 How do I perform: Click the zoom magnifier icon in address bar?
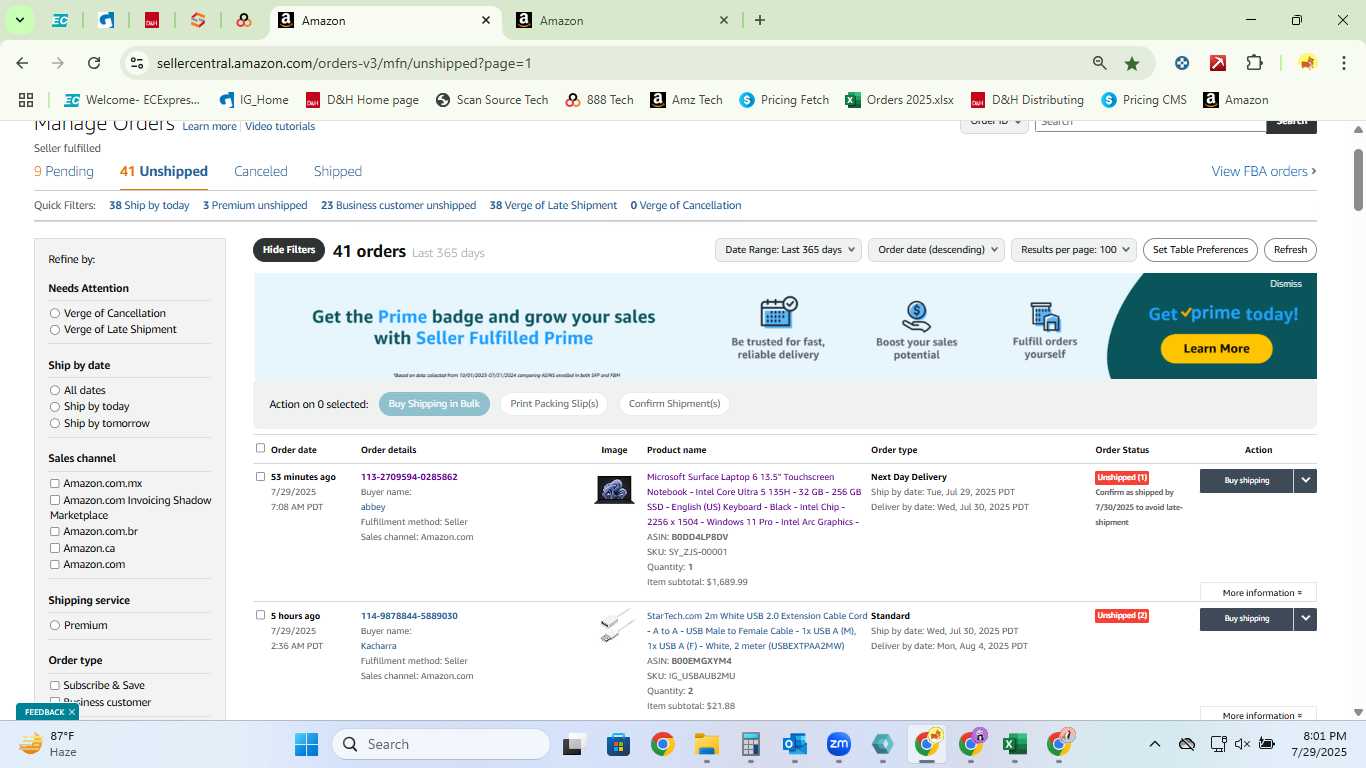[x=1099, y=63]
